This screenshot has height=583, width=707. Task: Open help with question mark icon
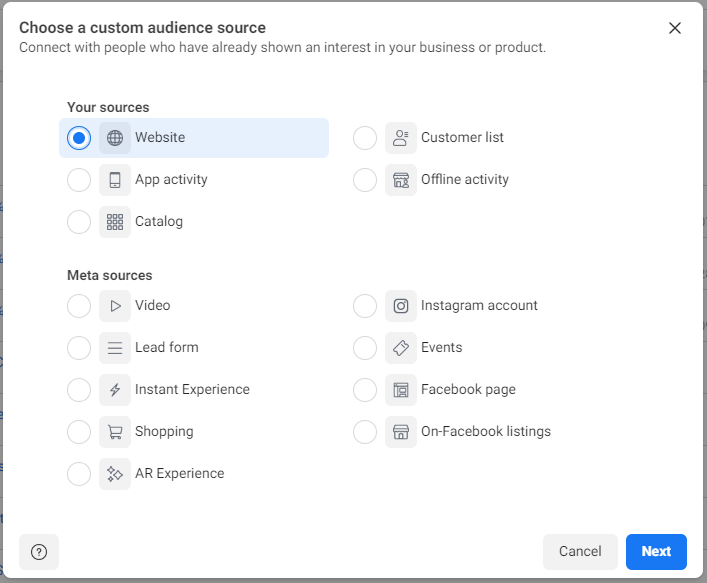click(39, 552)
